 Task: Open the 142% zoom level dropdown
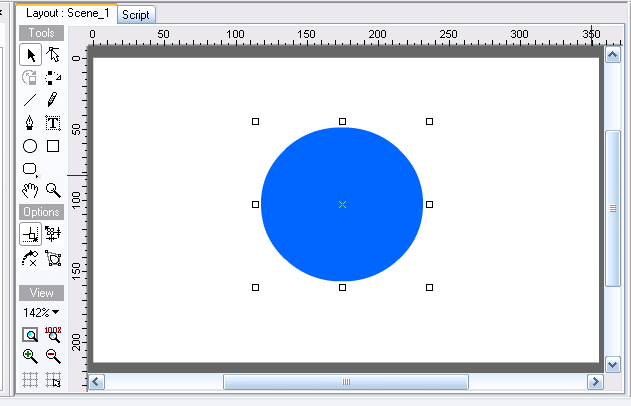41,313
